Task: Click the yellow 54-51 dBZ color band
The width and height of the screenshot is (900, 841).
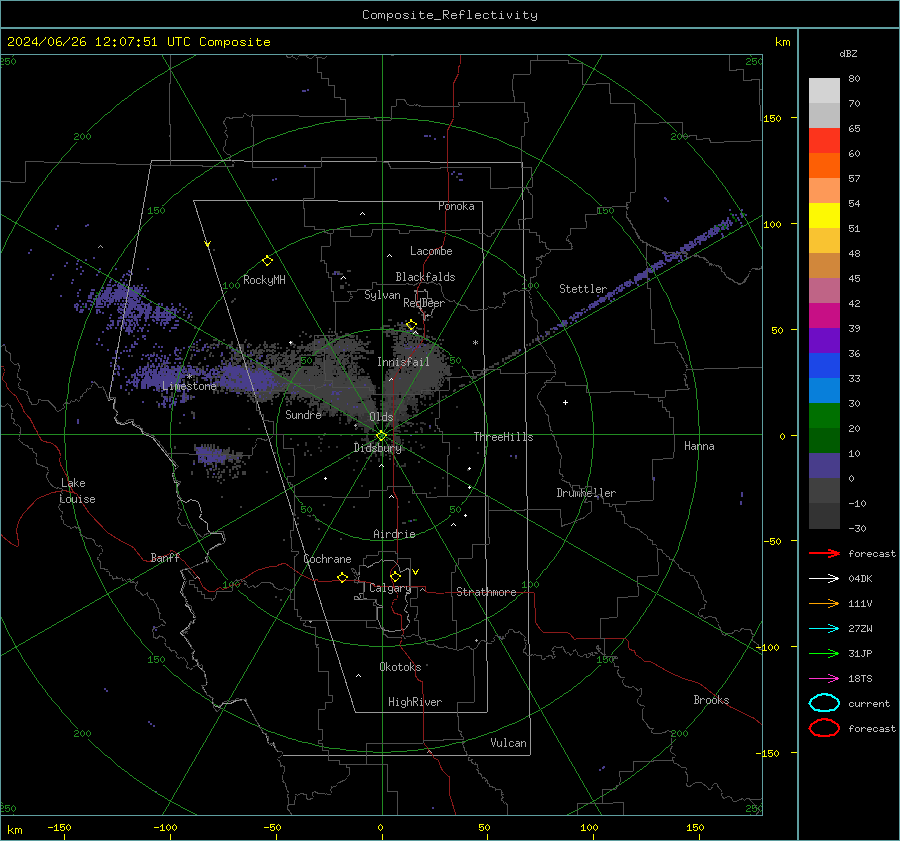Action: pyautogui.click(x=824, y=215)
